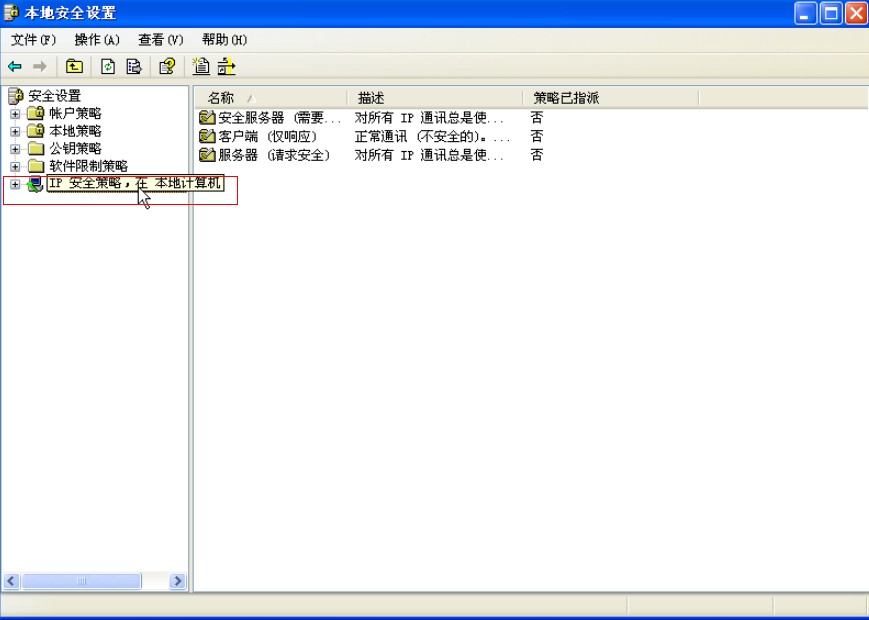The width and height of the screenshot is (869, 620).
Task: Expand the 公钥策略 tree node
Action: 15,149
